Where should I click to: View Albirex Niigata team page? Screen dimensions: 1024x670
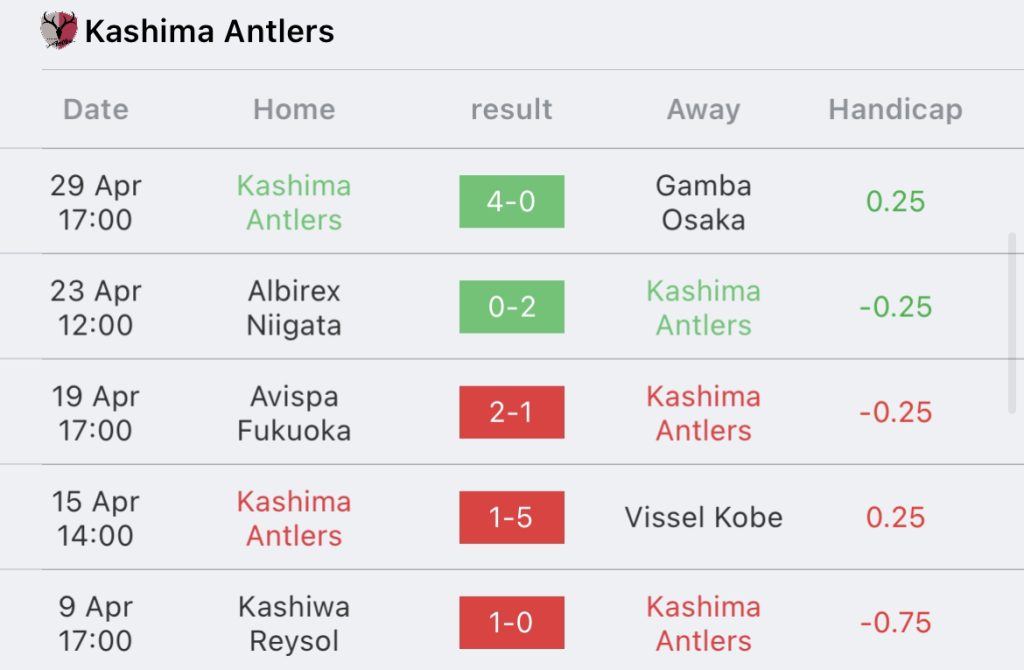294,308
